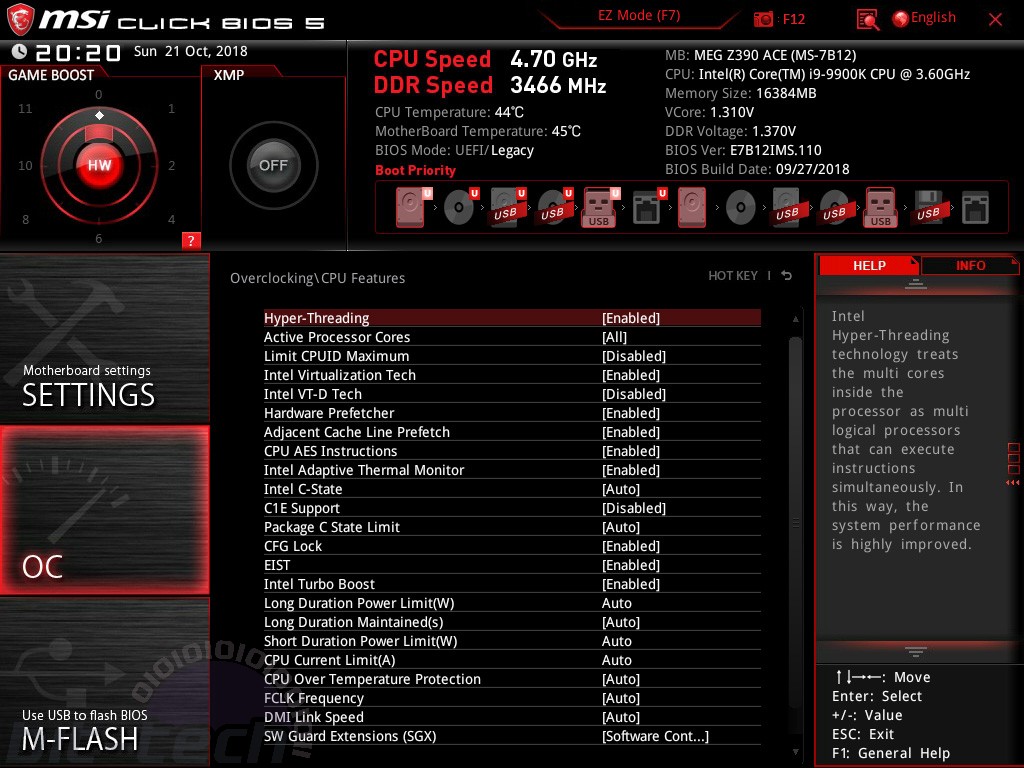Image resolution: width=1024 pixels, height=768 pixels.
Task: Click the CPU Current Limit(A) Auto field
Action: click(x=616, y=660)
